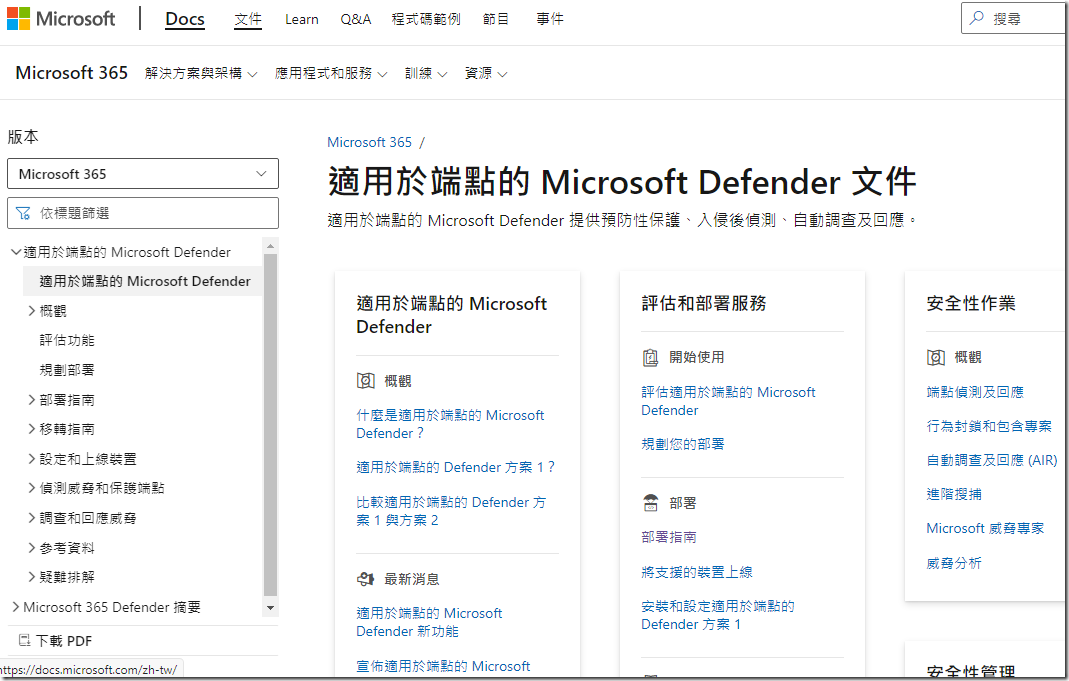1069x681 pixels.
Task: Expand the 概觀 tree node
Action: tap(31, 311)
